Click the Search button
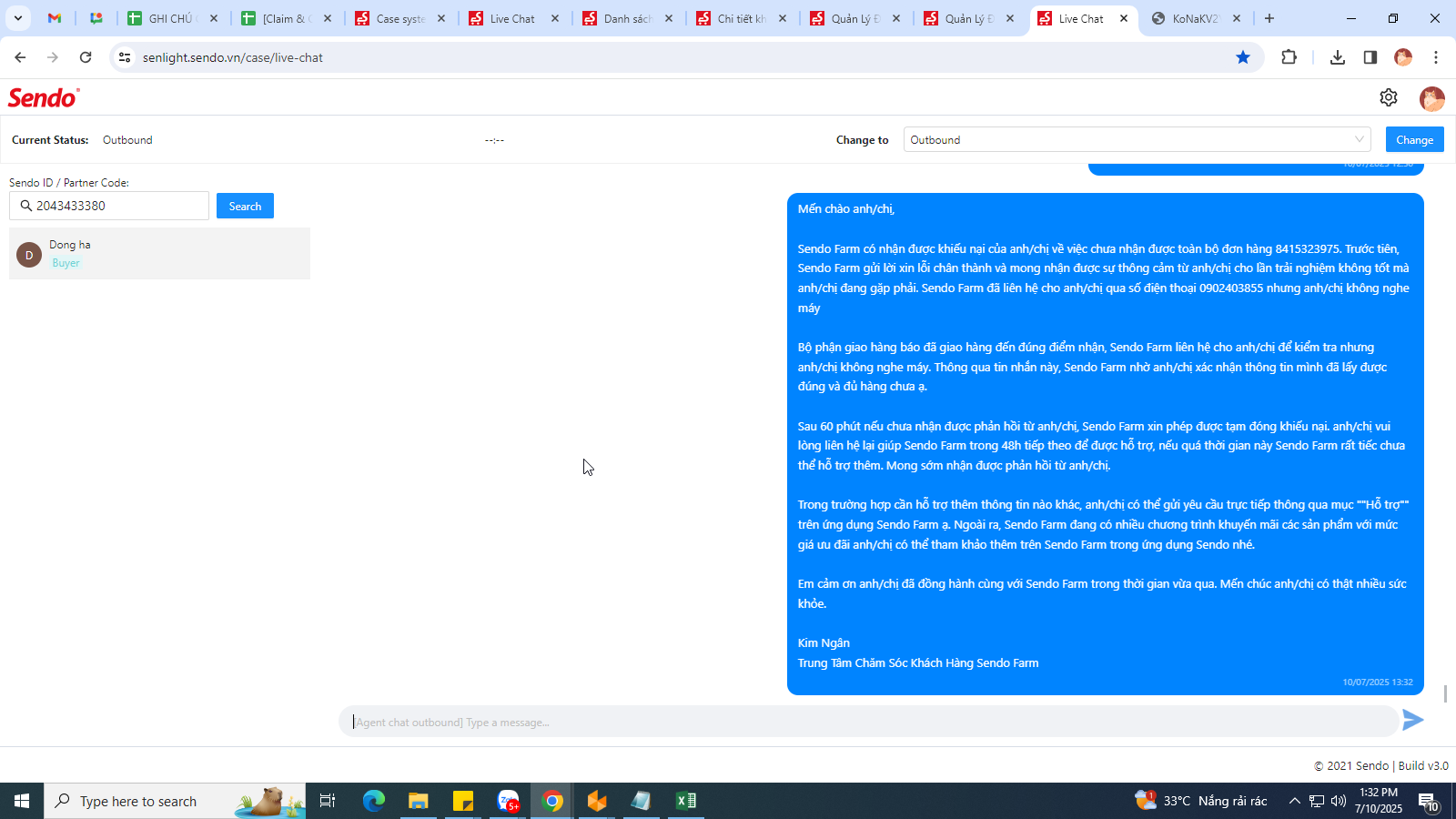The width and height of the screenshot is (1456, 819). pyautogui.click(x=245, y=206)
